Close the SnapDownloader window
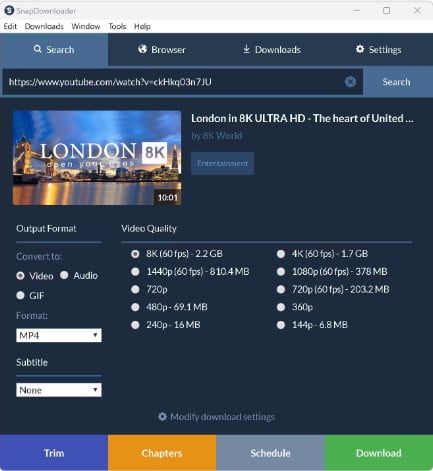Image resolution: width=433 pixels, height=471 pixels. [417, 11]
